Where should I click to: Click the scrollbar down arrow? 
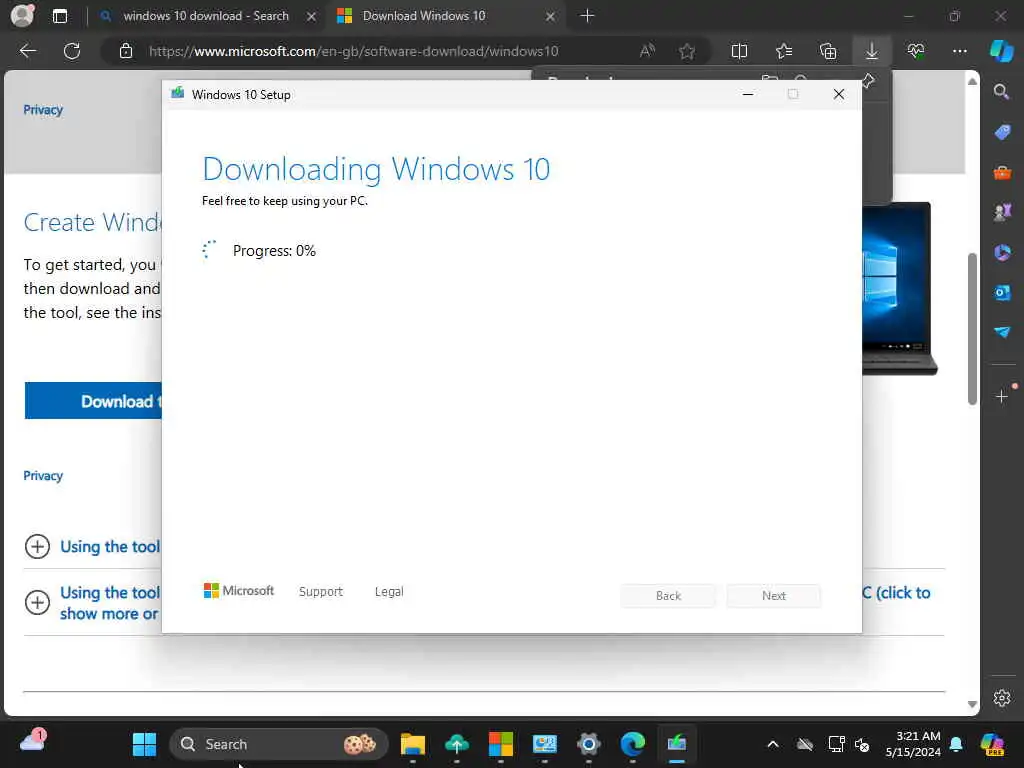tap(972, 704)
